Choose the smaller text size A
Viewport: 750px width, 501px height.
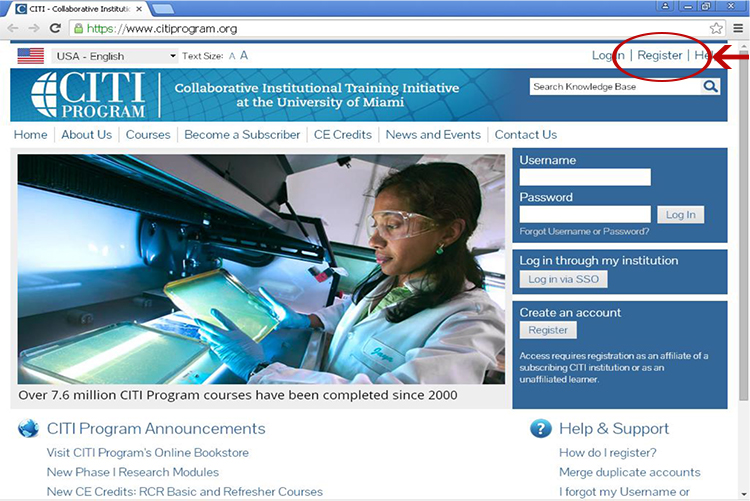[x=232, y=56]
